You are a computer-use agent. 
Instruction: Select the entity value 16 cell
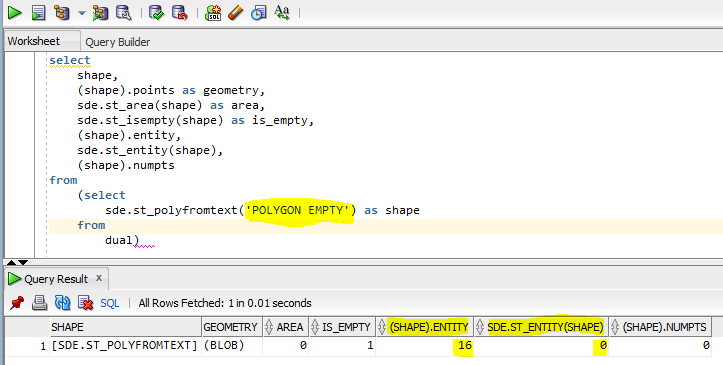(x=424, y=345)
